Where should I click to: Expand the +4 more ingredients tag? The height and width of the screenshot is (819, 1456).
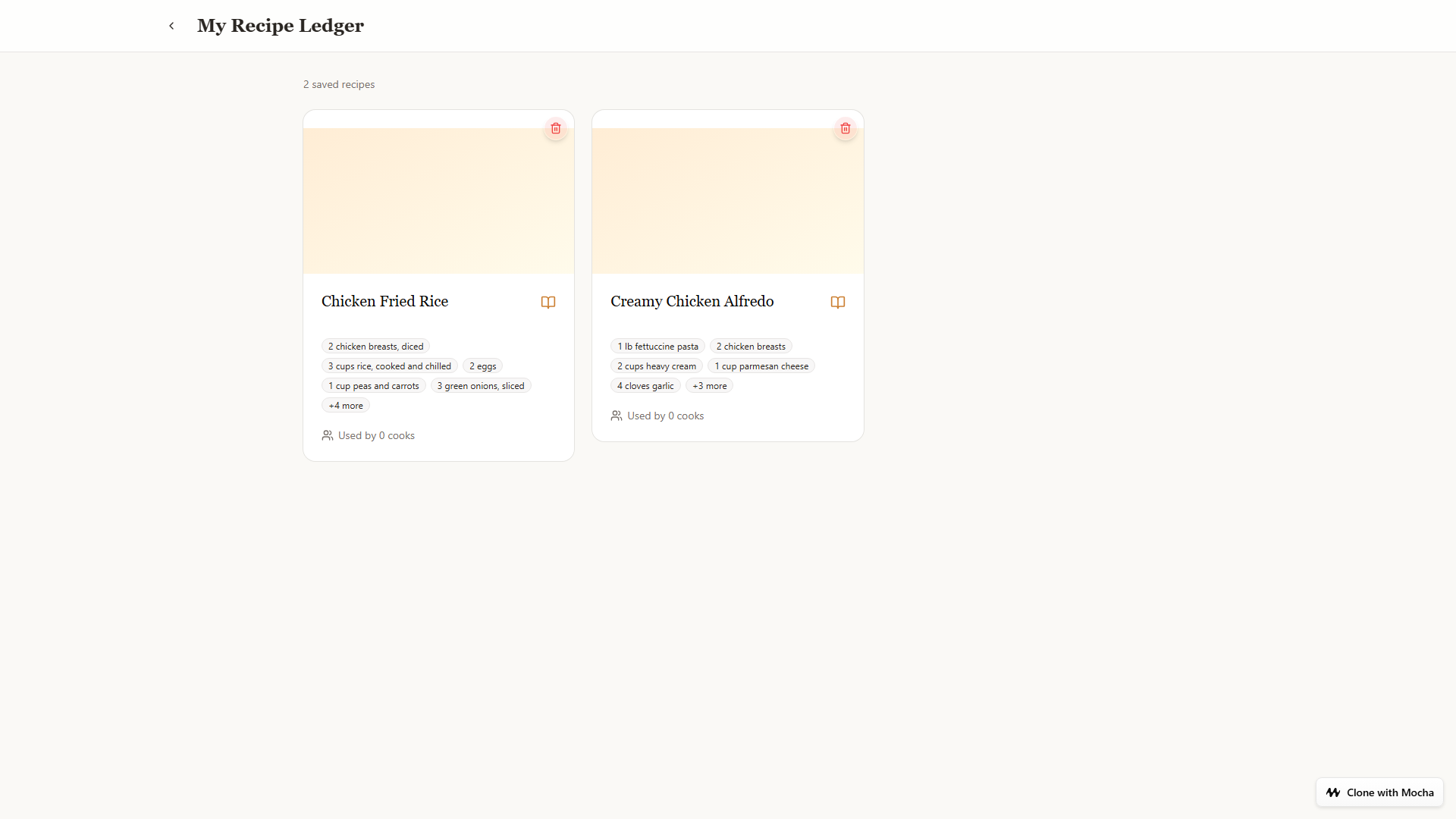[346, 406]
